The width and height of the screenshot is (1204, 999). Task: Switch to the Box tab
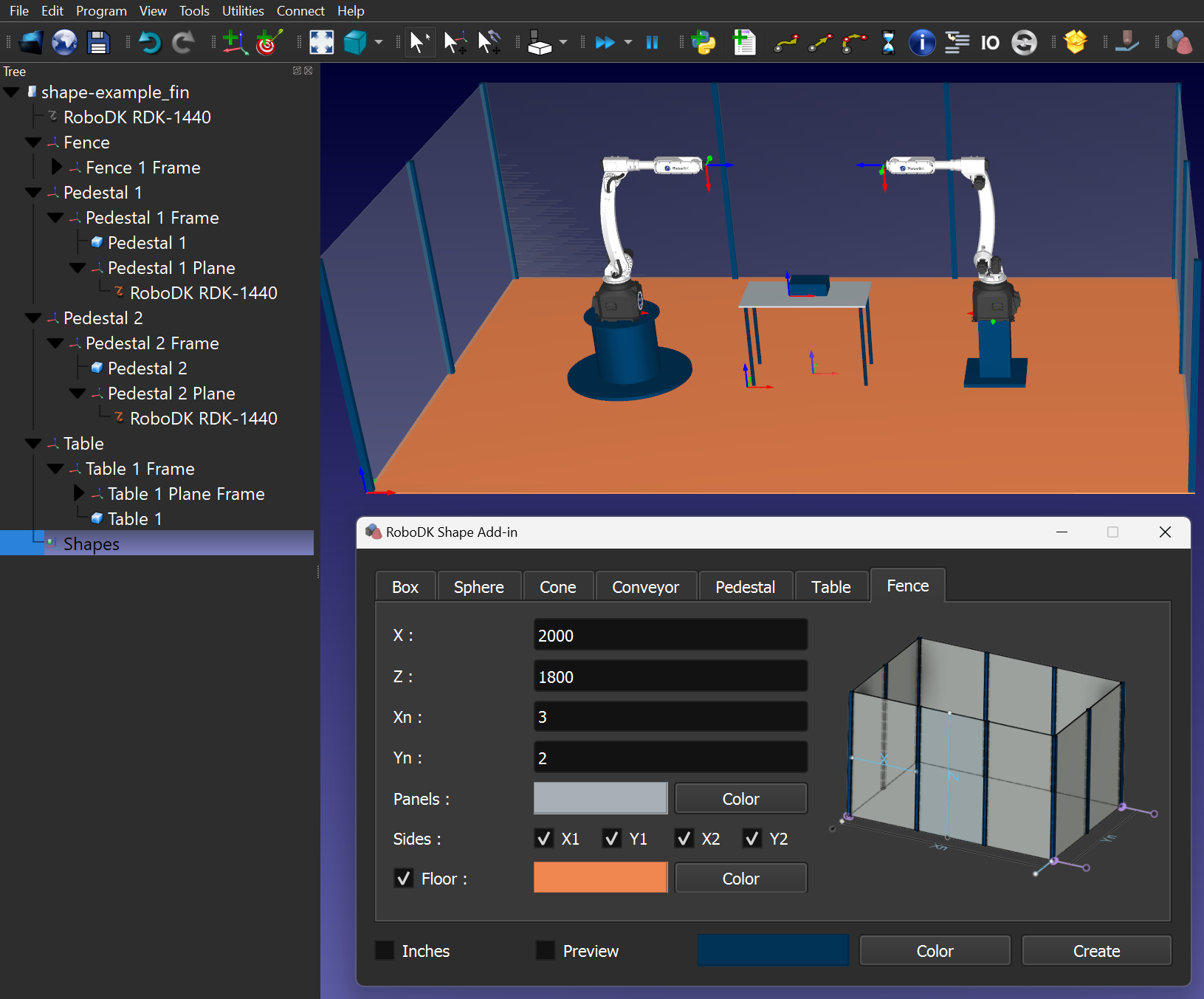pos(405,586)
